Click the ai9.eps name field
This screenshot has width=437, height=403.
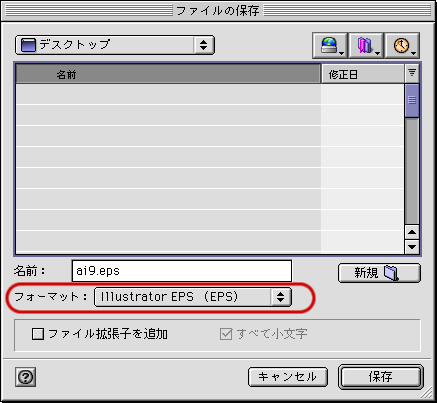click(182, 271)
